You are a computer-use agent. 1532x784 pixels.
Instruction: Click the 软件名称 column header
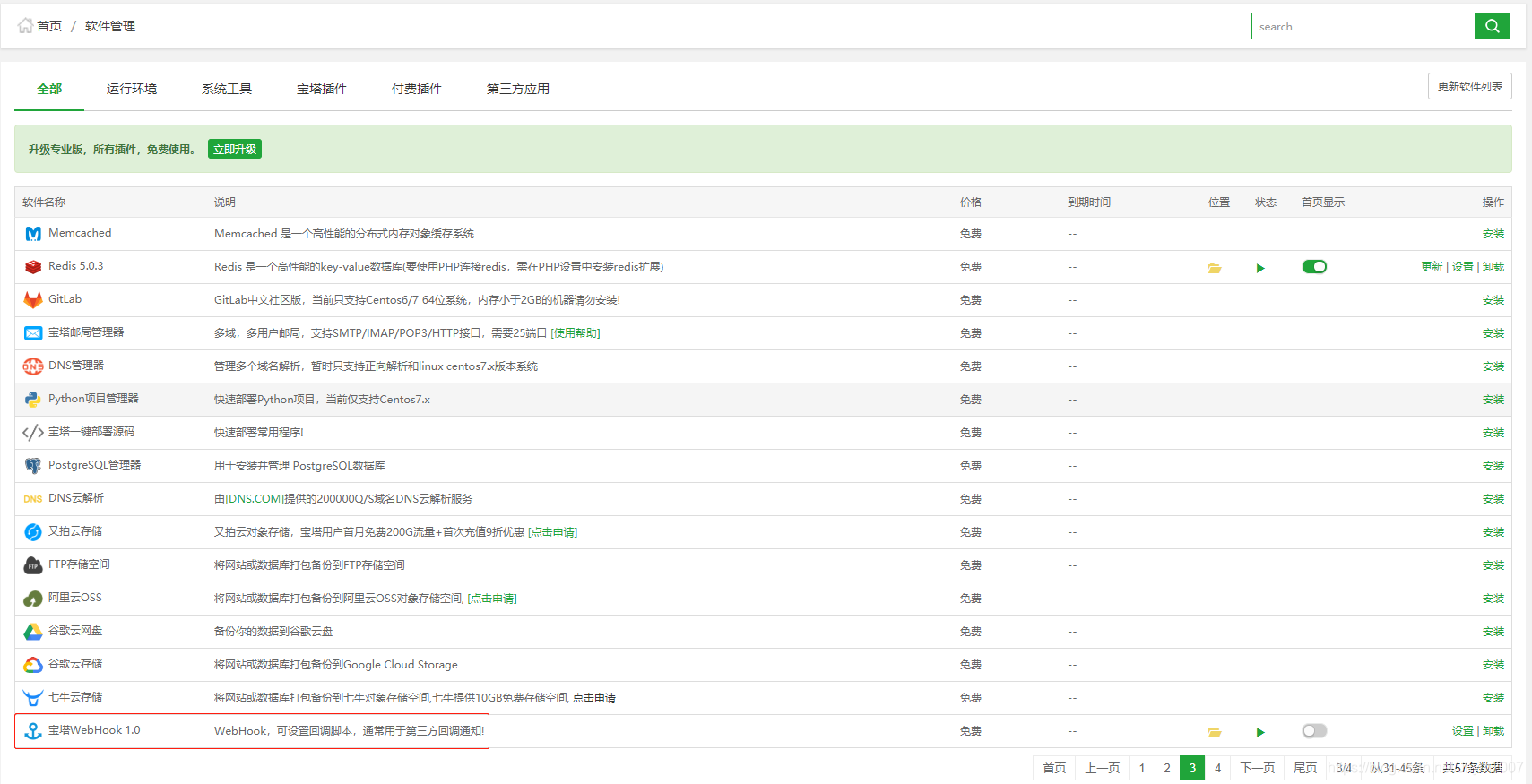click(44, 202)
